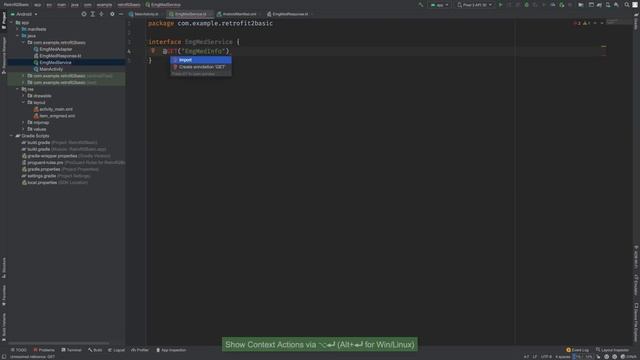Collapse the res folder
This screenshot has width=640, height=360.
coord(18,89)
